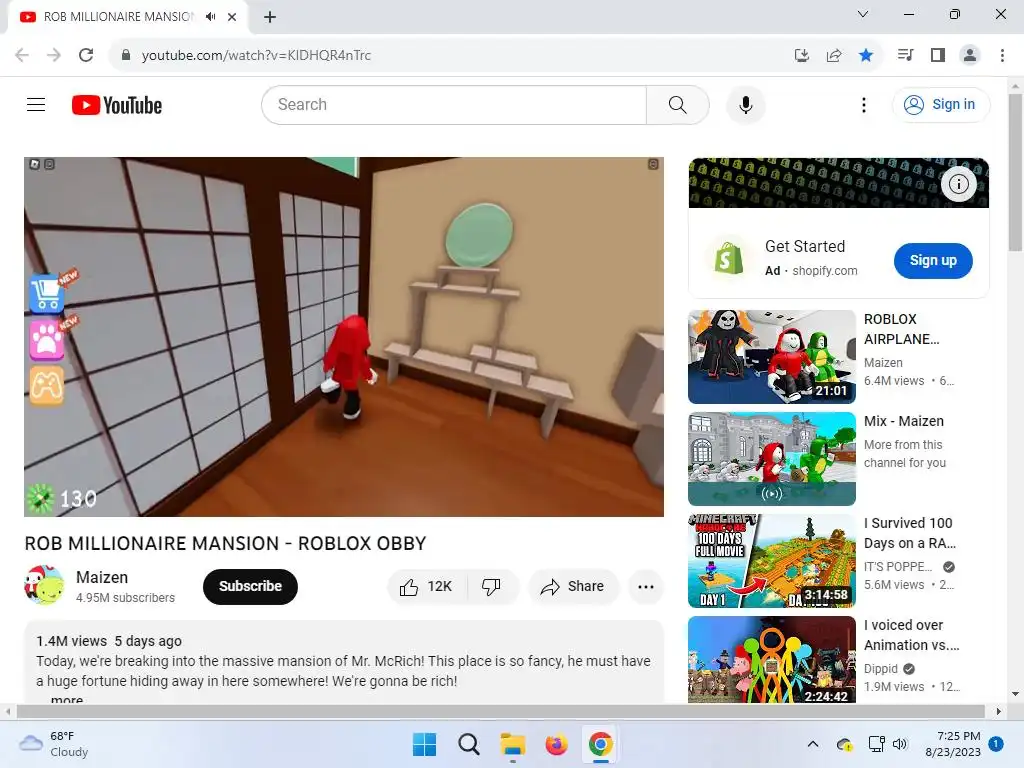Toggle the bookmark star
1024x768 pixels.
(x=866, y=55)
